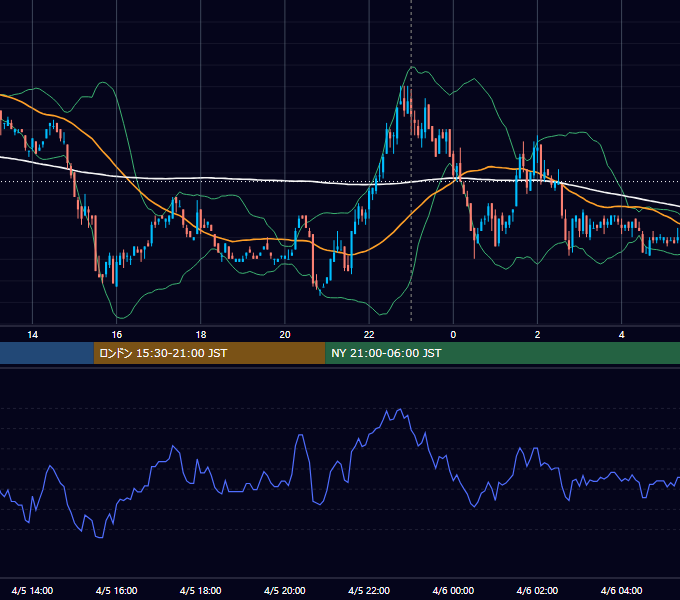The height and width of the screenshot is (600, 680).
Task: Click the blue session bar before London
Action: click(47, 353)
